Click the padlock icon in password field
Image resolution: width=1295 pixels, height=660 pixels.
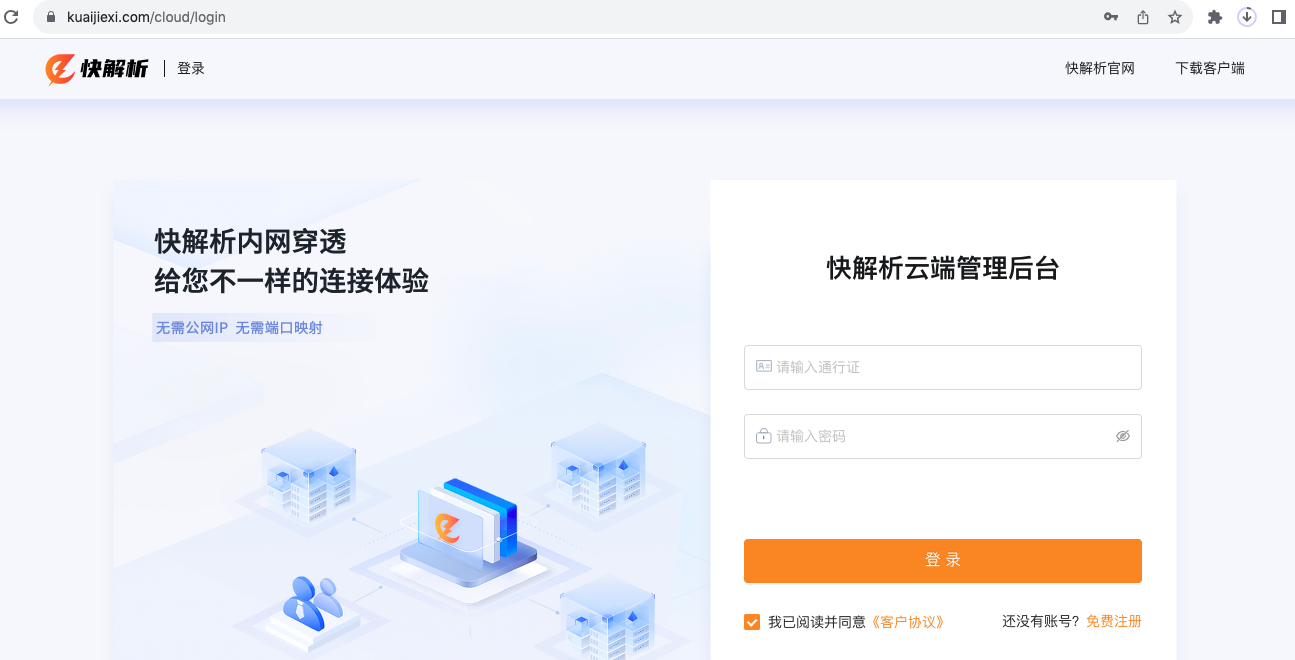[764, 436]
